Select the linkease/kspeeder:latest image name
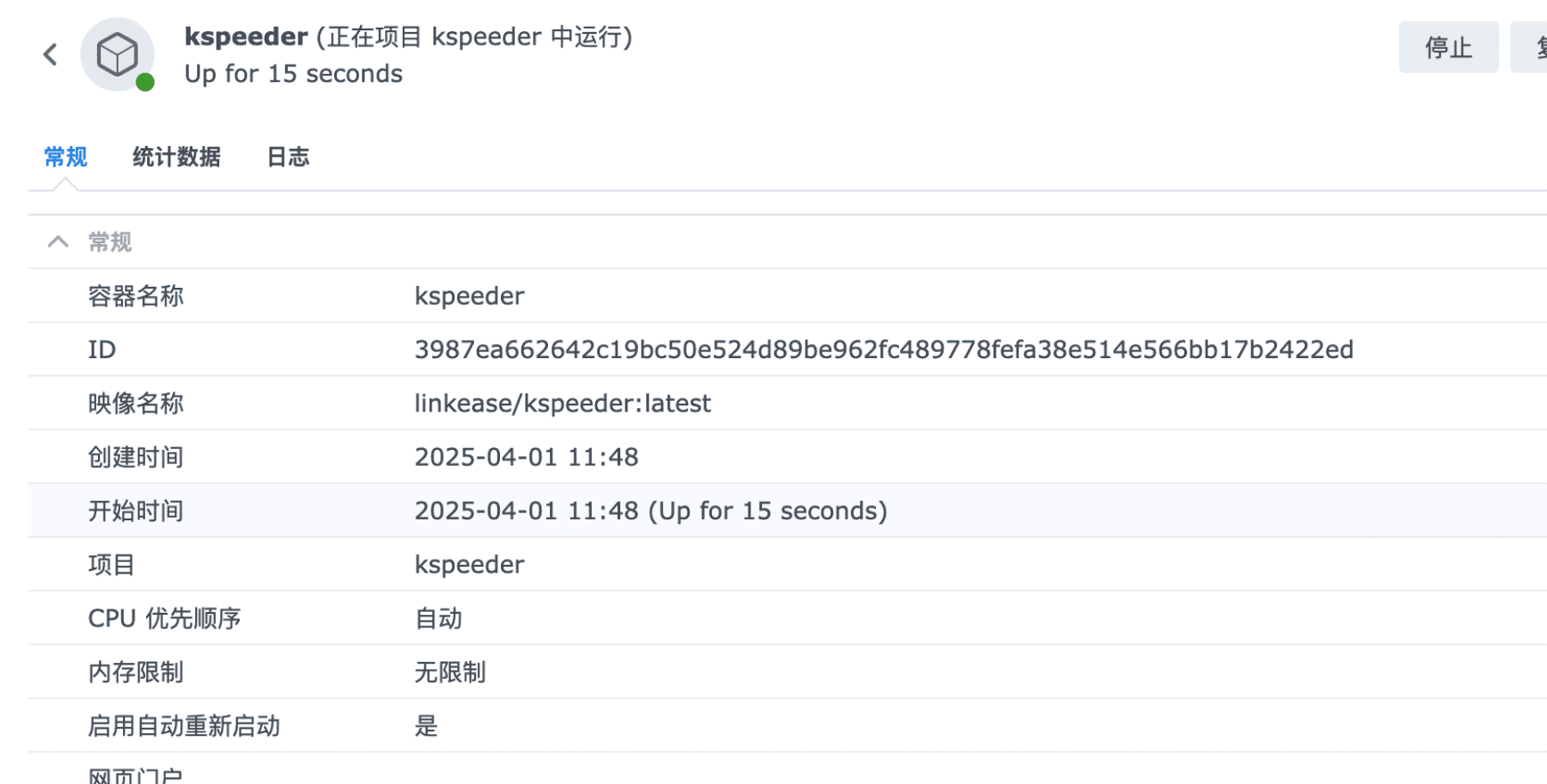The image size is (1547, 784). click(562, 404)
